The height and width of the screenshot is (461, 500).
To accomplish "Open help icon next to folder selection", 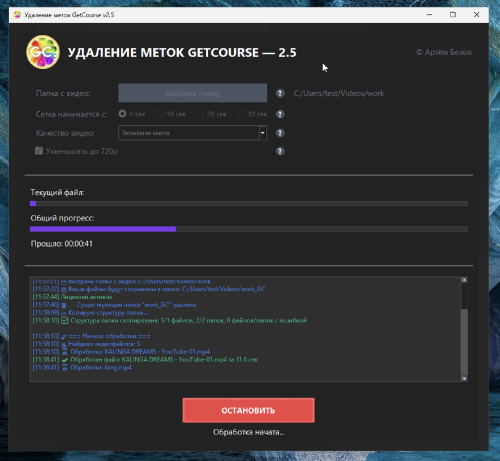I will 280,93.
